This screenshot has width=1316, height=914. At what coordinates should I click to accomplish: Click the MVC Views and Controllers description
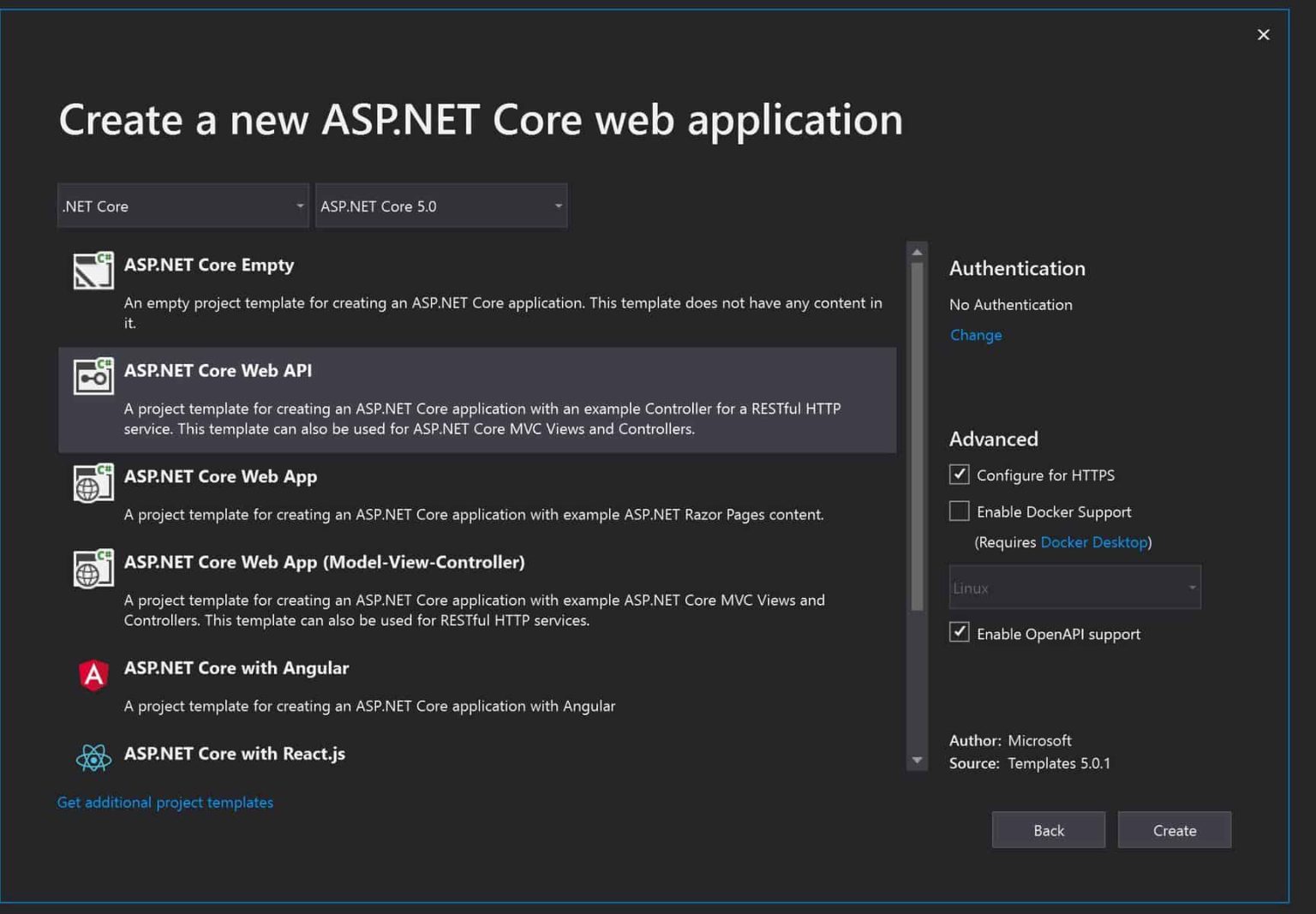click(475, 610)
